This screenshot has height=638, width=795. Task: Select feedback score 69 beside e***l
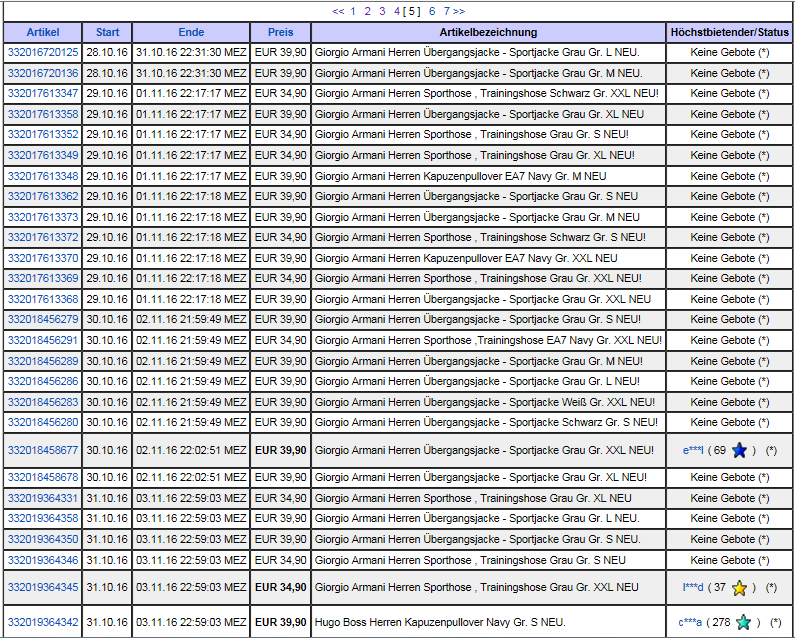(720, 450)
